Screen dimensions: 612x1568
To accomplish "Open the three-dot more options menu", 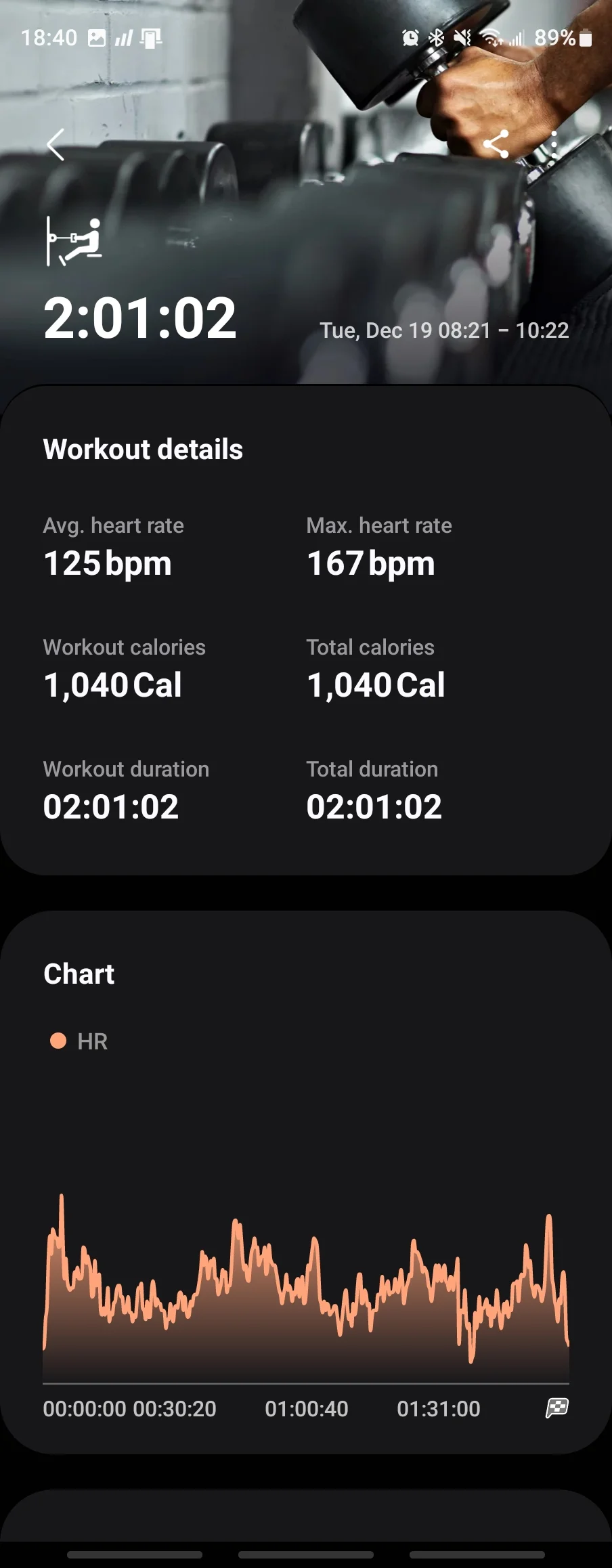I will (x=554, y=144).
